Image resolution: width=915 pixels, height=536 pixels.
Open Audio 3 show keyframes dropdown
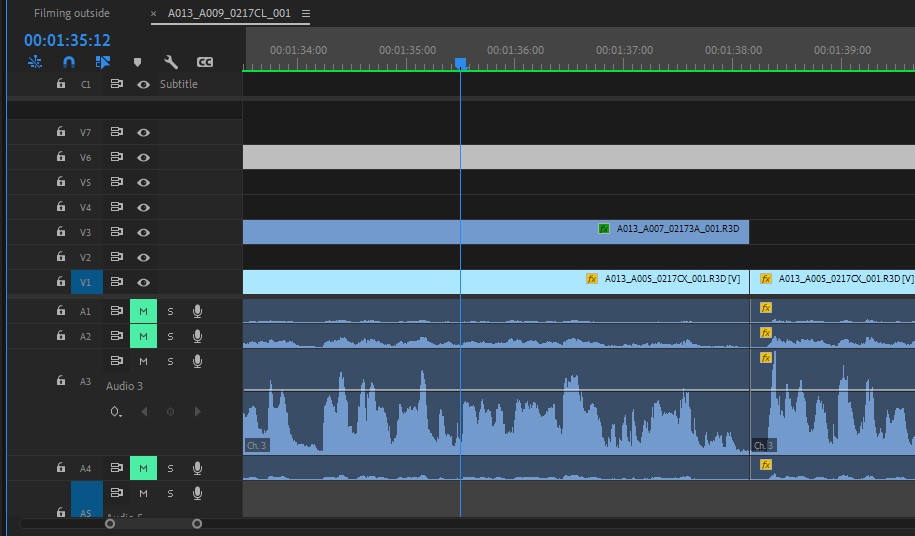click(x=116, y=412)
